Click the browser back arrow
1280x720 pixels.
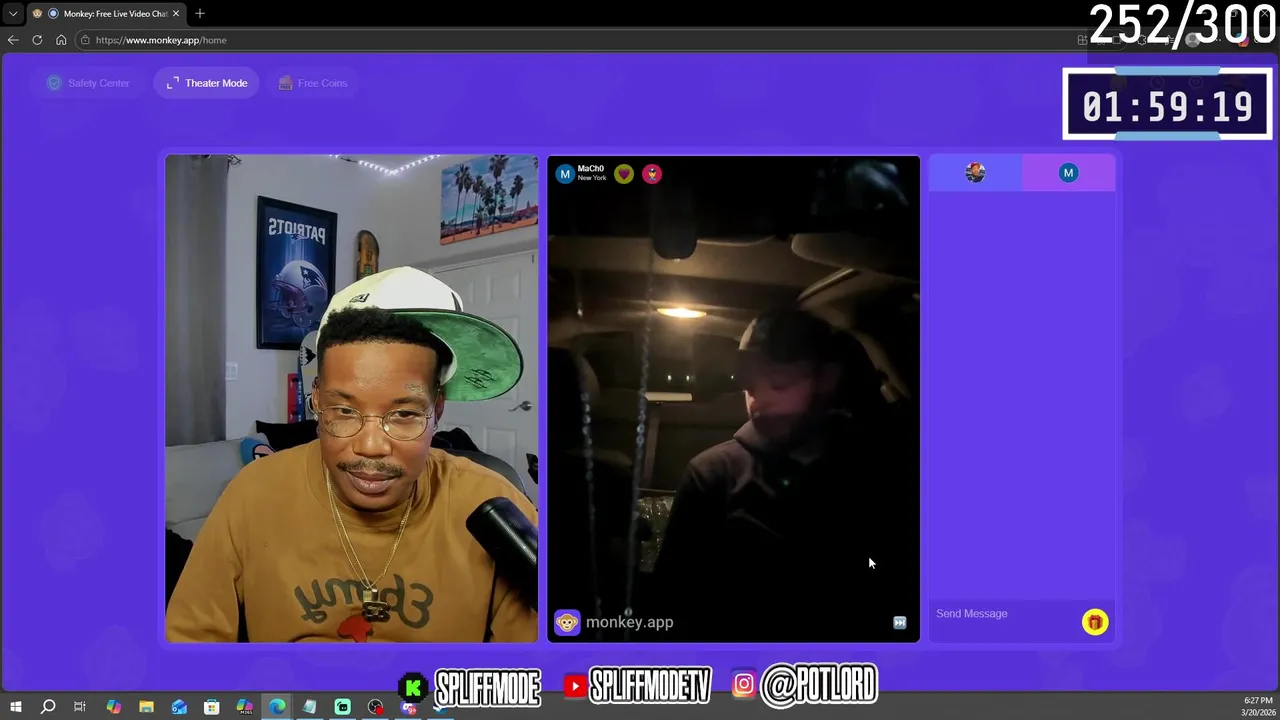13,40
